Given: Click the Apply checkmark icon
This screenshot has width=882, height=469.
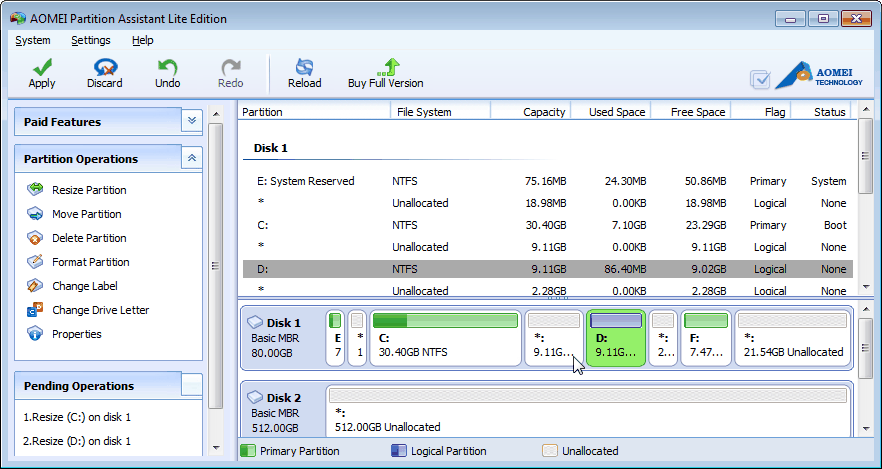Looking at the screenshot, I should click(42, 67).
